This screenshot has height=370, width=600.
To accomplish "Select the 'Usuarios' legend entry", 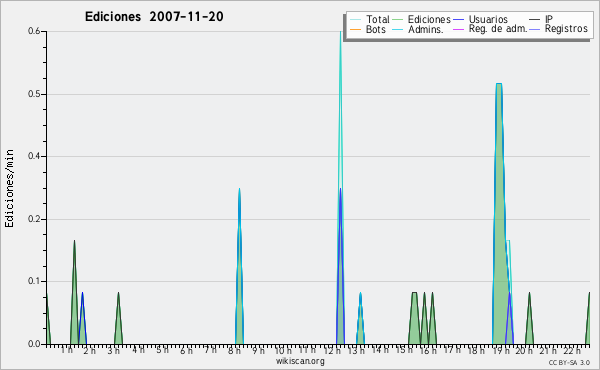I will [488, 19].
